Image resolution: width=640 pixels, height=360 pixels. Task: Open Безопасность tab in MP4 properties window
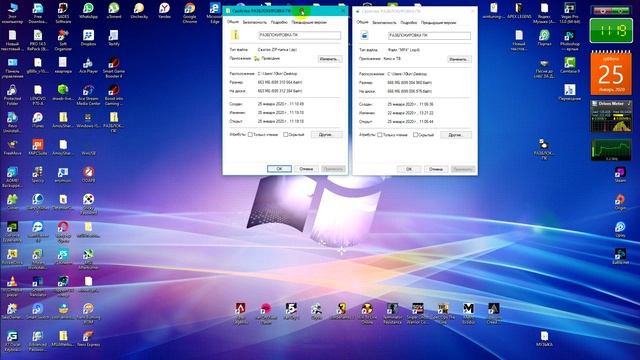(384, 23)
